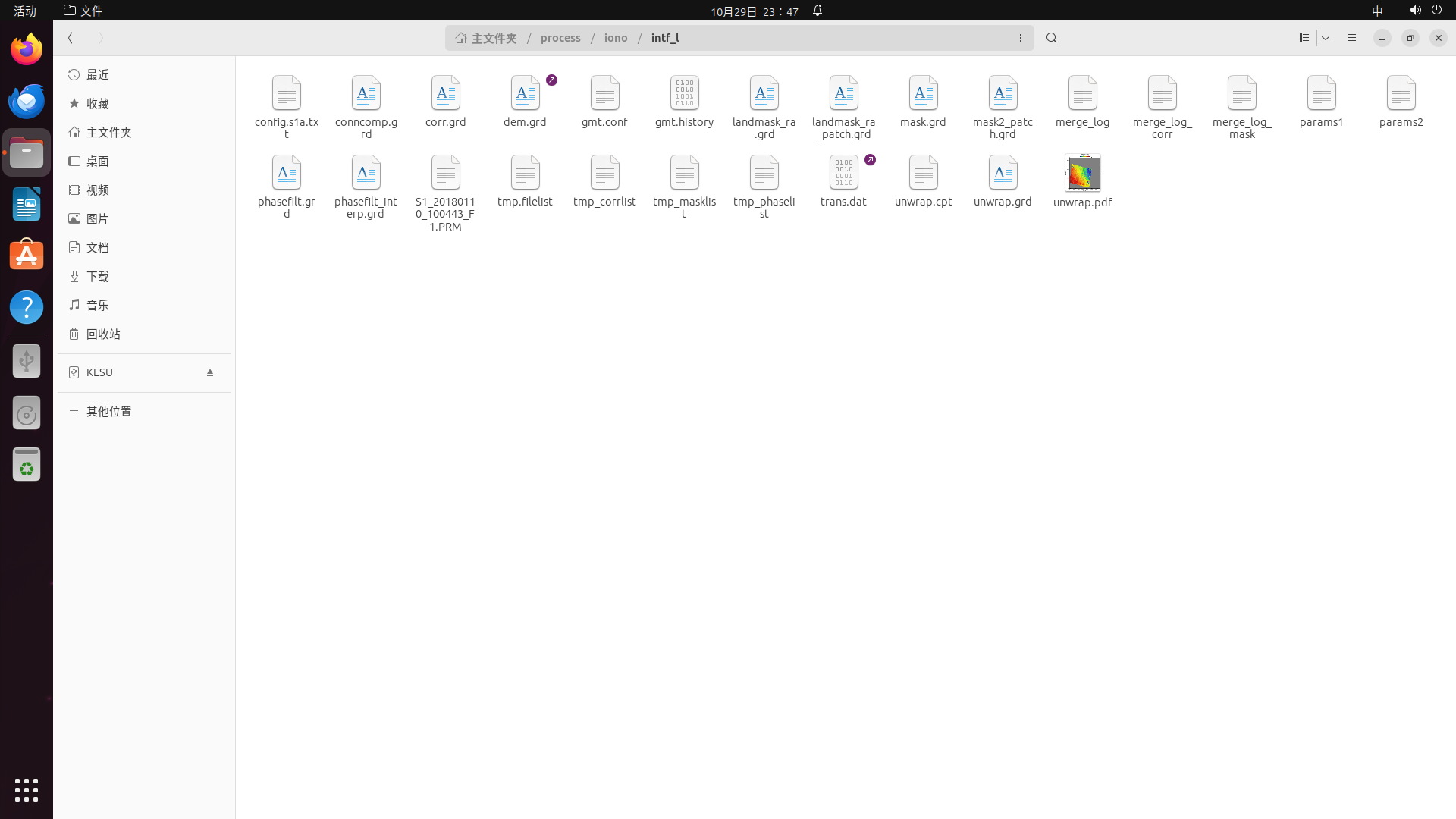Open the 活动 menu
Image resolution: width=1456 pixels, height=819 pixels.
(x=24, y=11)
